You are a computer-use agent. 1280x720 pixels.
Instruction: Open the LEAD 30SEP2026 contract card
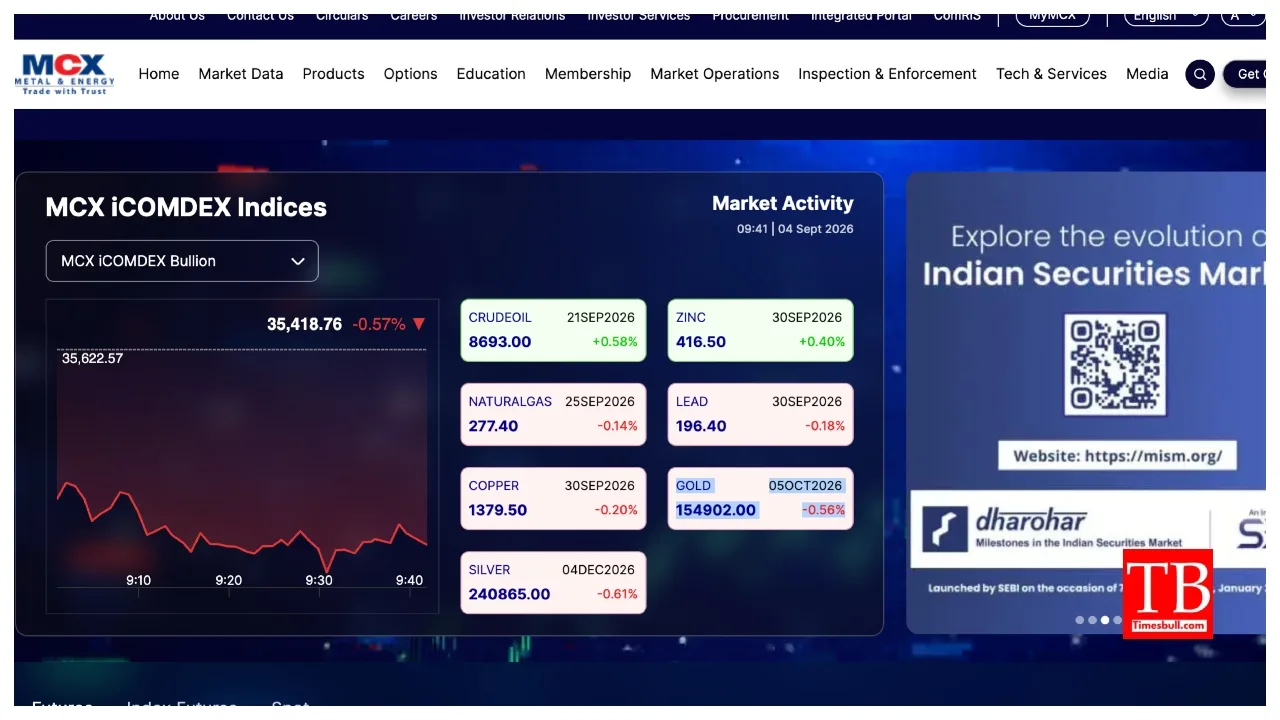(x=760, y=414)
